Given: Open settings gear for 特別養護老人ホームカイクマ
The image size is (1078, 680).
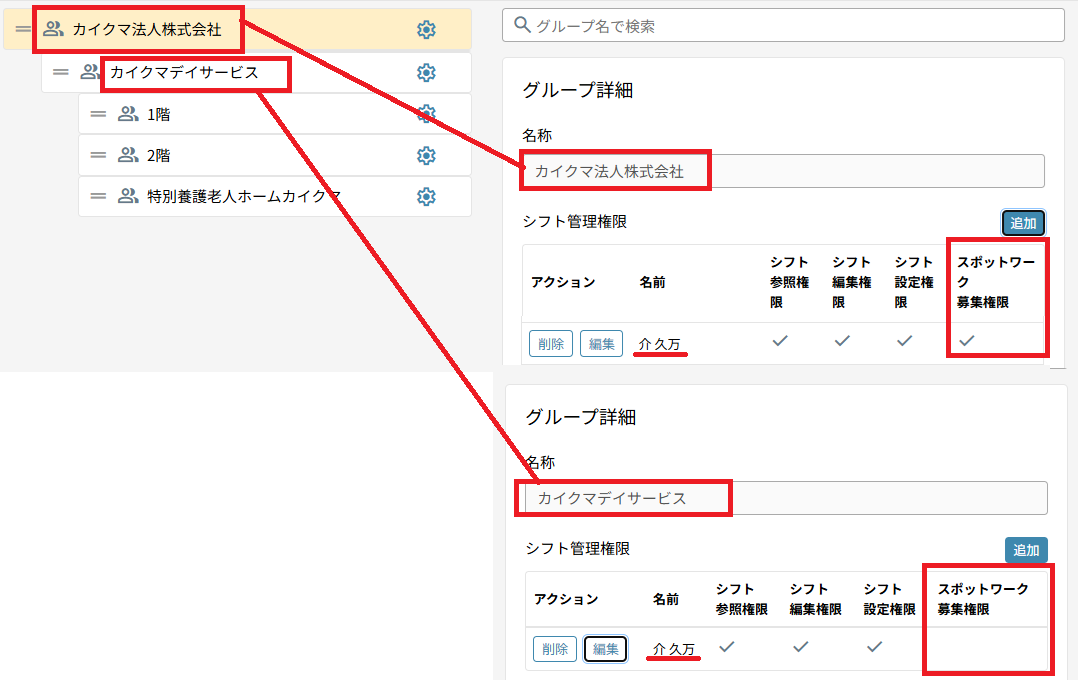Looking at the screenshot, I should 426,197.
